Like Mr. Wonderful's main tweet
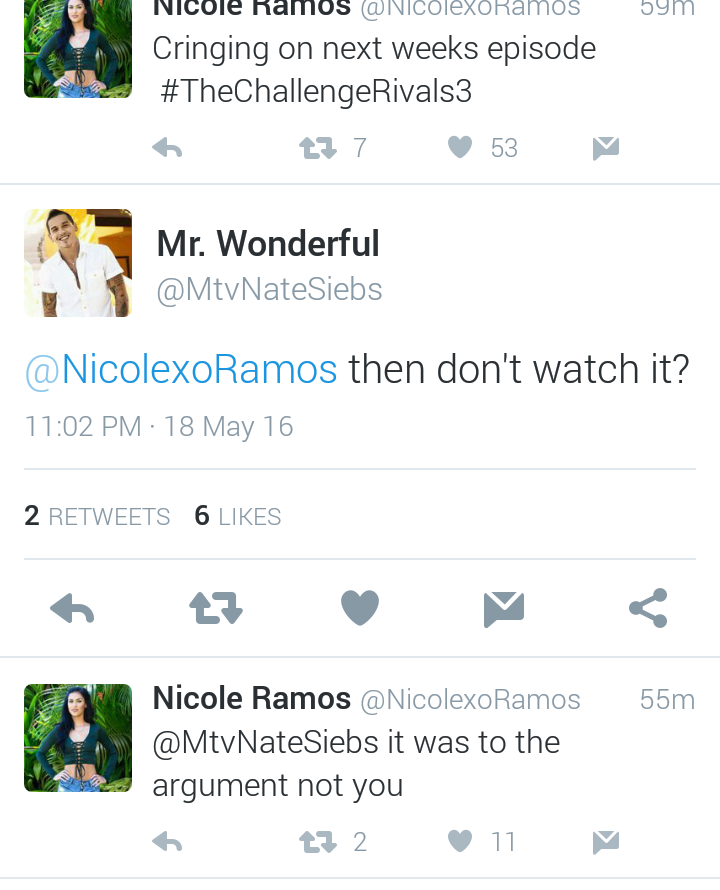The height and width of the screenshot is (890, 720). click(360, 607)
